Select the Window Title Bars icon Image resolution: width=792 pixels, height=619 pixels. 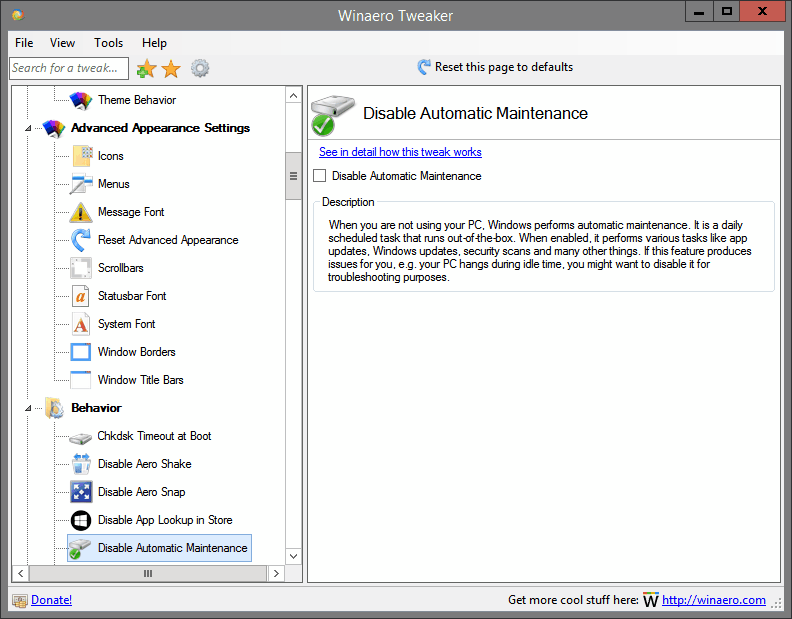point(81,380)
